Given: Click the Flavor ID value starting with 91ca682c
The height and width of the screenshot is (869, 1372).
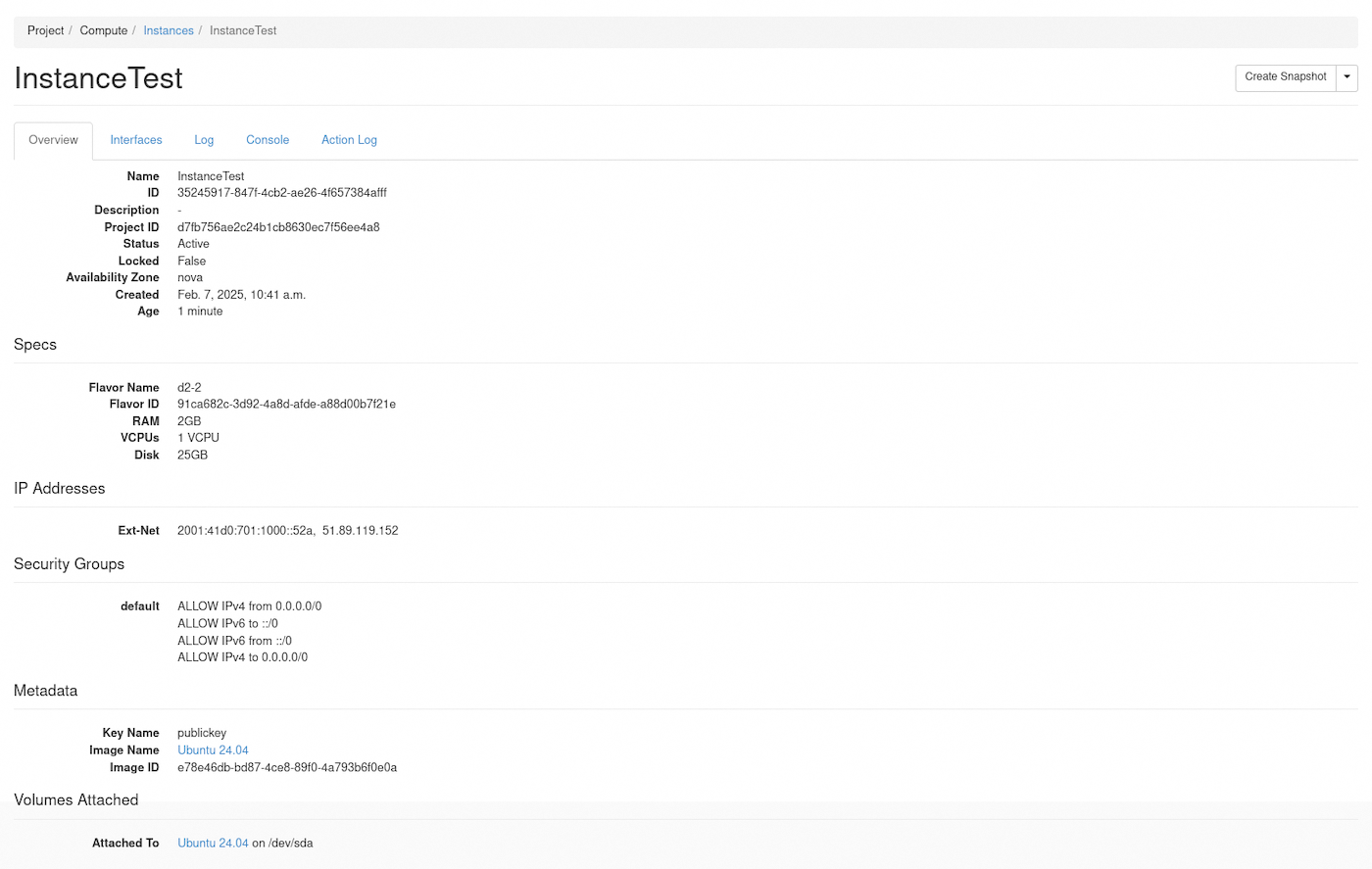Looking at the screenshot, I should tap(286, 405).
